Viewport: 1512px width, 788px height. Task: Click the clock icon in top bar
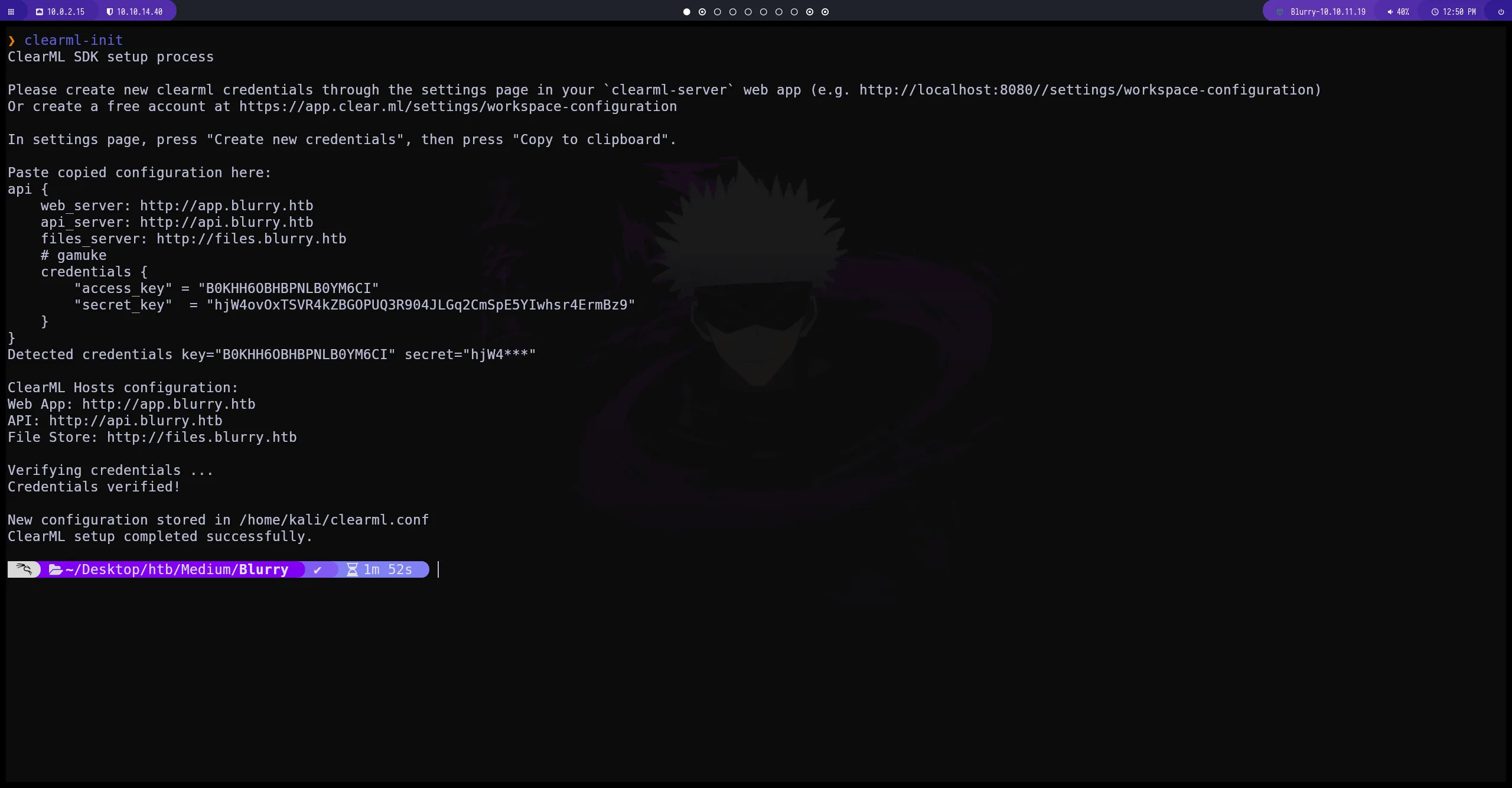point(1435,12)
